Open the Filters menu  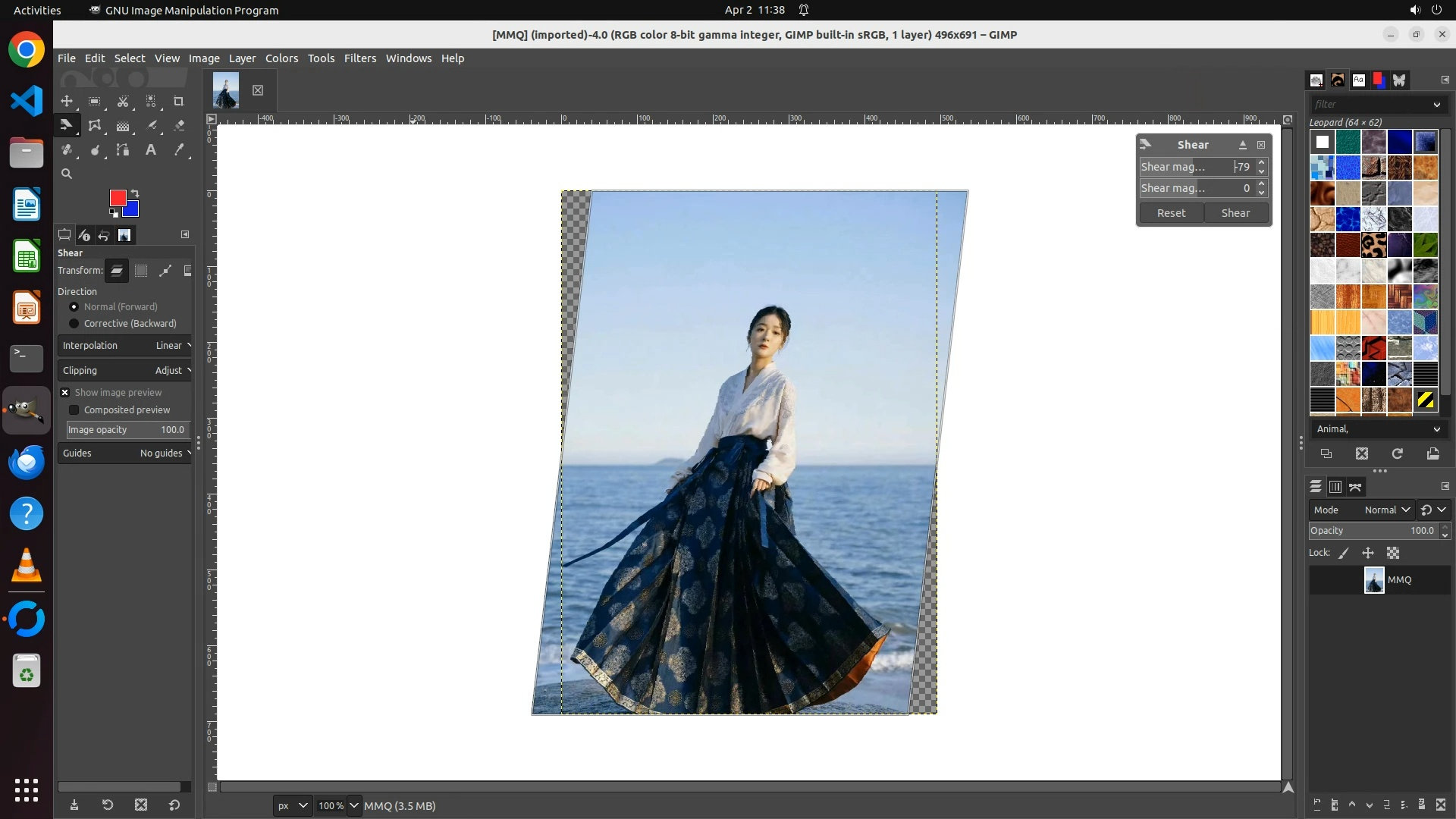(359, 58)
